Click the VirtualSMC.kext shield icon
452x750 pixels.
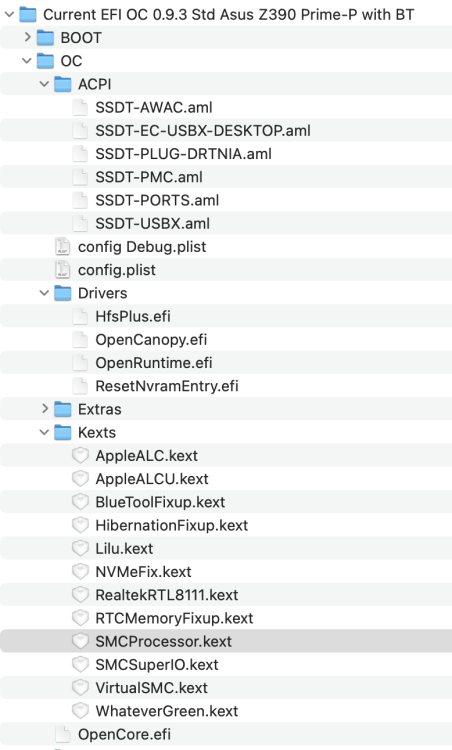[x=80, y=687]
